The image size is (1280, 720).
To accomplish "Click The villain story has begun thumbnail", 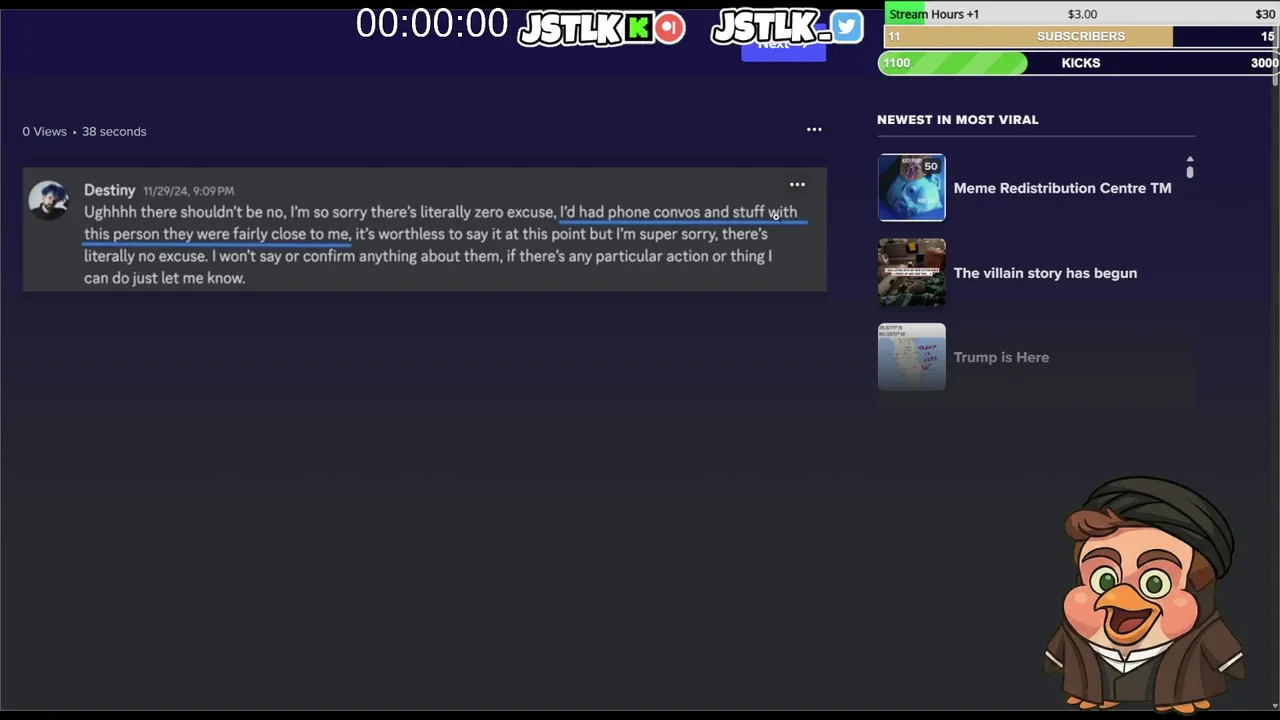I will (x=911, y=272).
